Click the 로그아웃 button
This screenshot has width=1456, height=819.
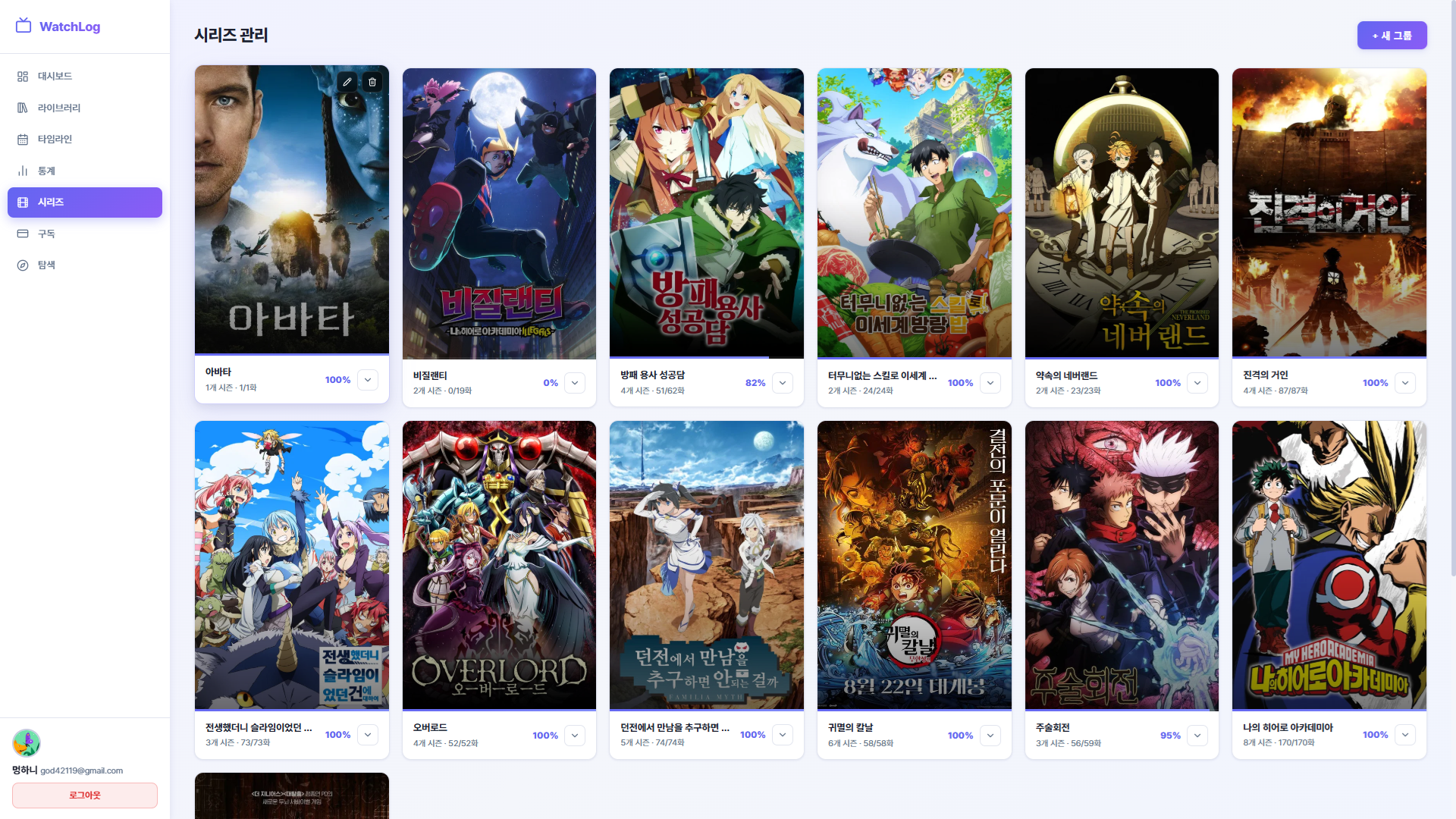click(85, 795)
